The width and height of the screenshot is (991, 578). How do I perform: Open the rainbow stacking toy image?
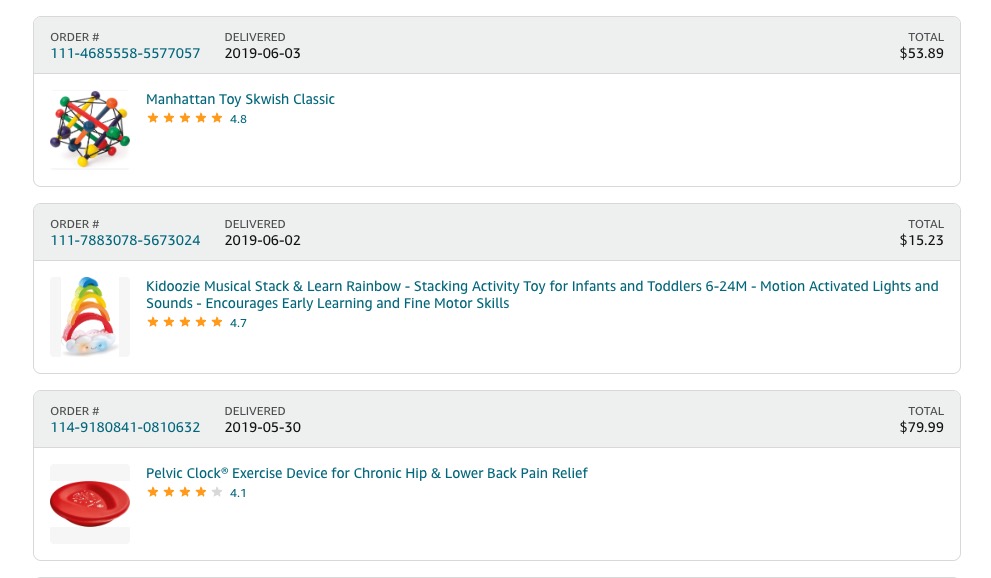pos(90,317)
